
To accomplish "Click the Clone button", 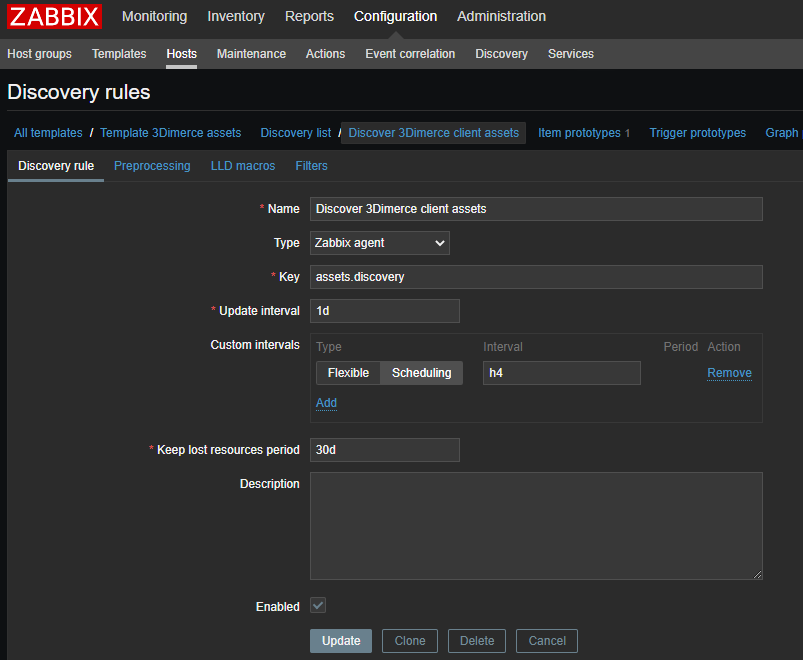I will pos(410,641).
